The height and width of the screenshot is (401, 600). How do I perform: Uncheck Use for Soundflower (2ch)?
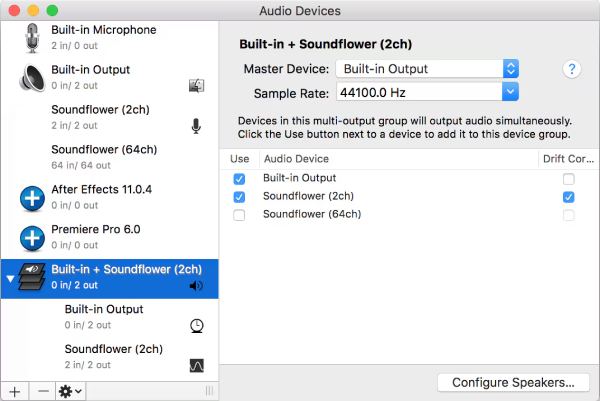coord(239,197)
